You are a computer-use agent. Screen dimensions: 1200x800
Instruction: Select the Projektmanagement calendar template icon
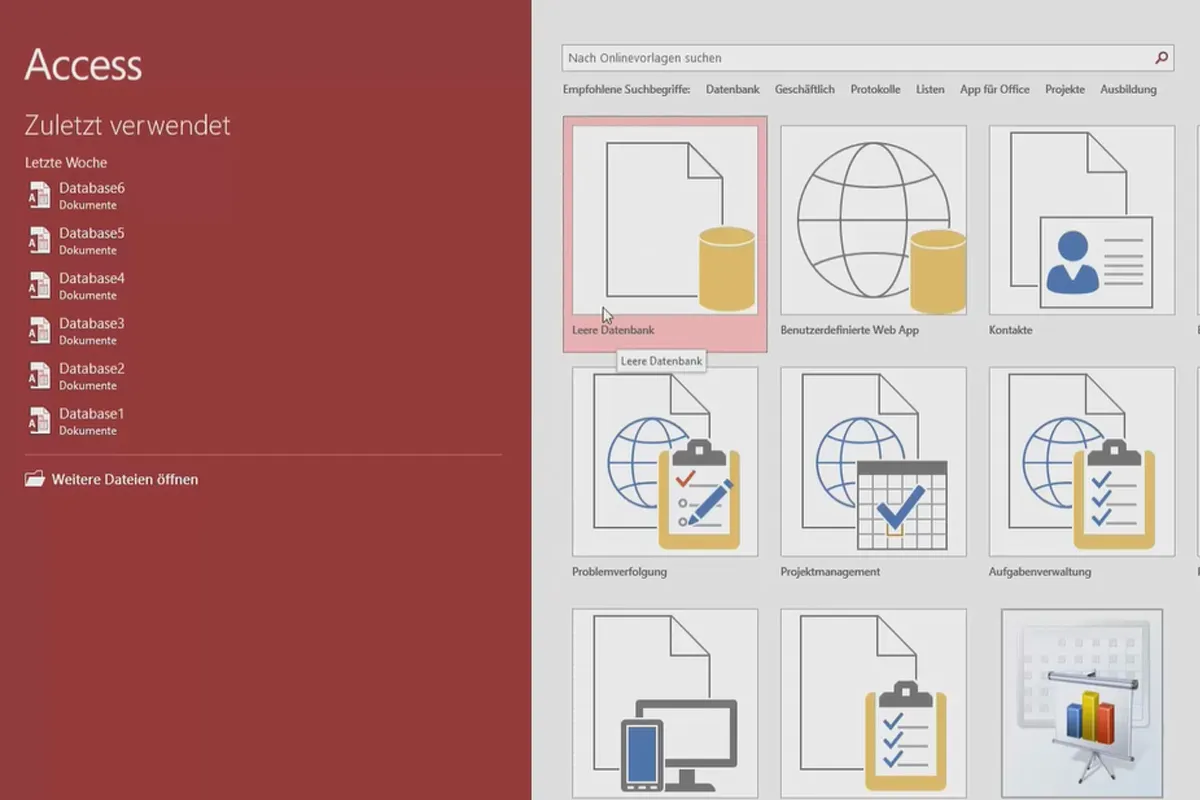[x=873, y=461]
